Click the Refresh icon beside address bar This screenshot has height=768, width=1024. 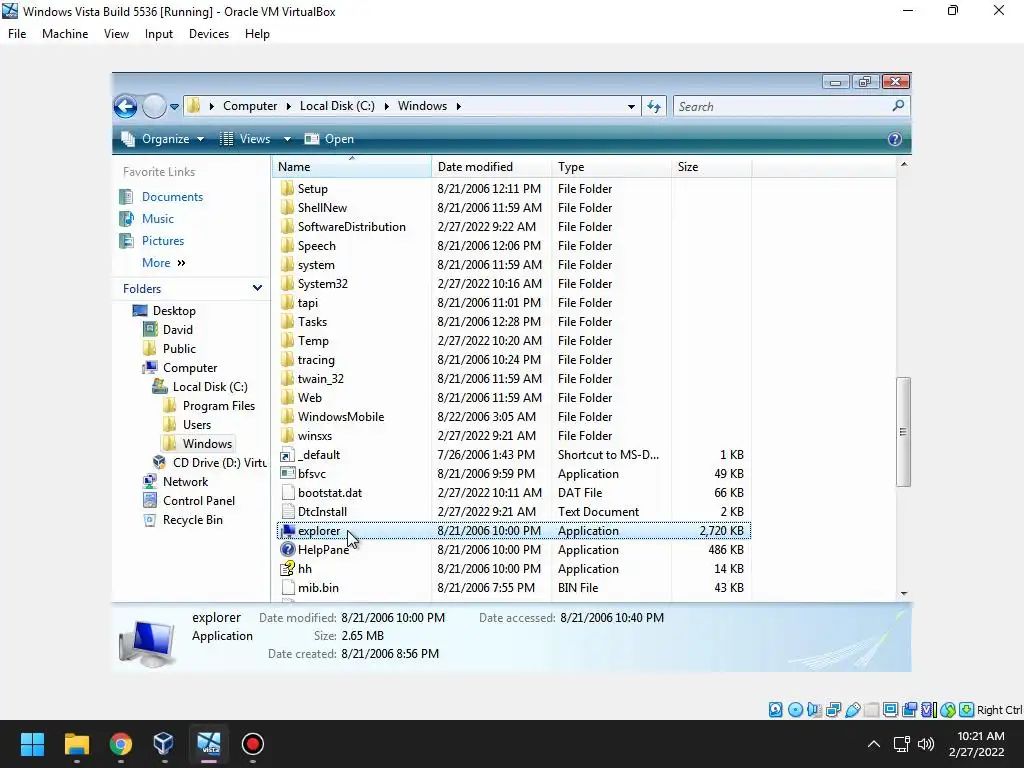654,106
